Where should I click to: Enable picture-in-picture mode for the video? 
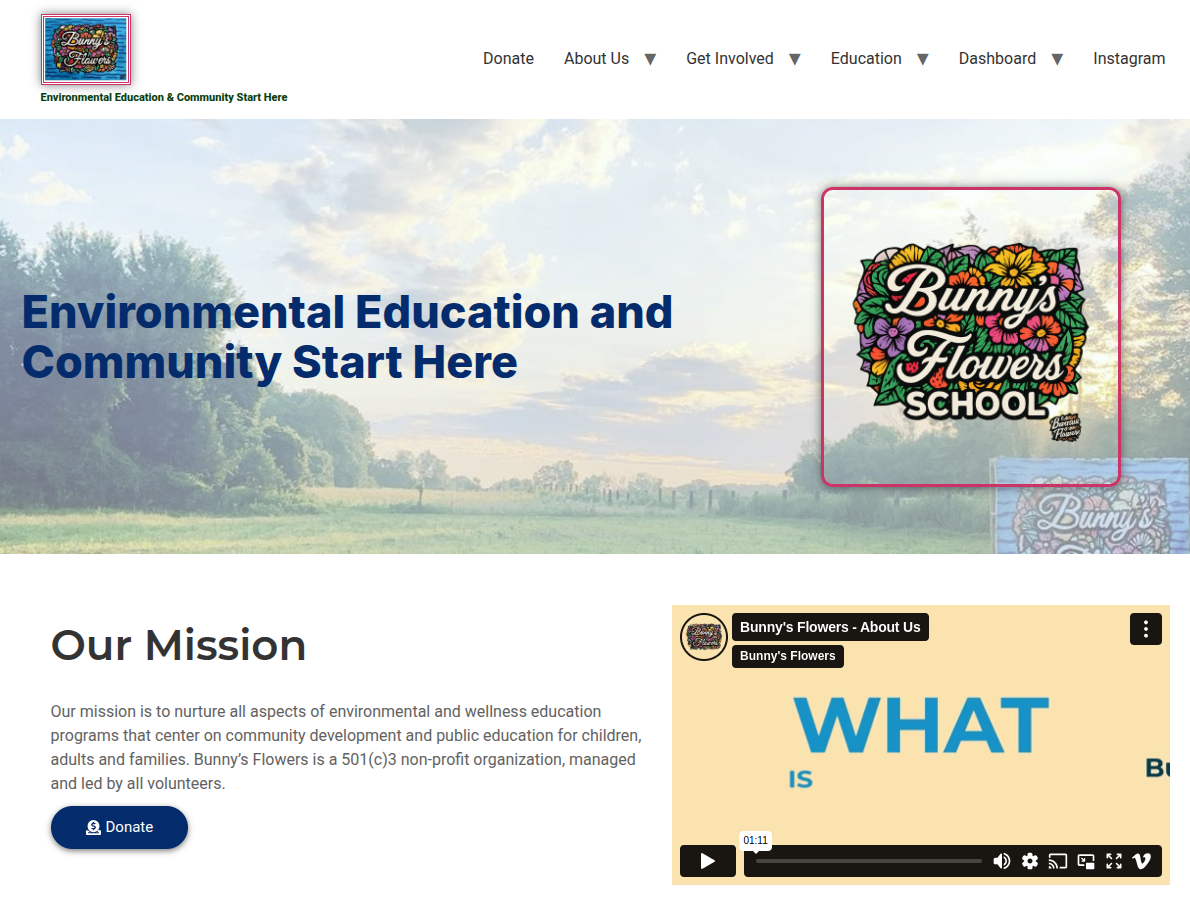(x=1086, y=861)
